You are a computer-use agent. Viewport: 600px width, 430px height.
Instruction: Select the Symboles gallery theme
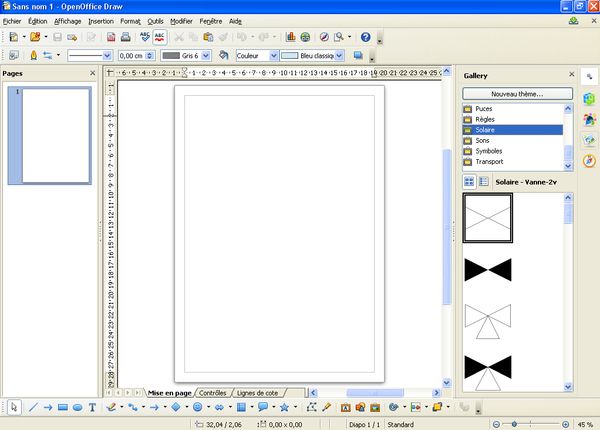point(513,151)
